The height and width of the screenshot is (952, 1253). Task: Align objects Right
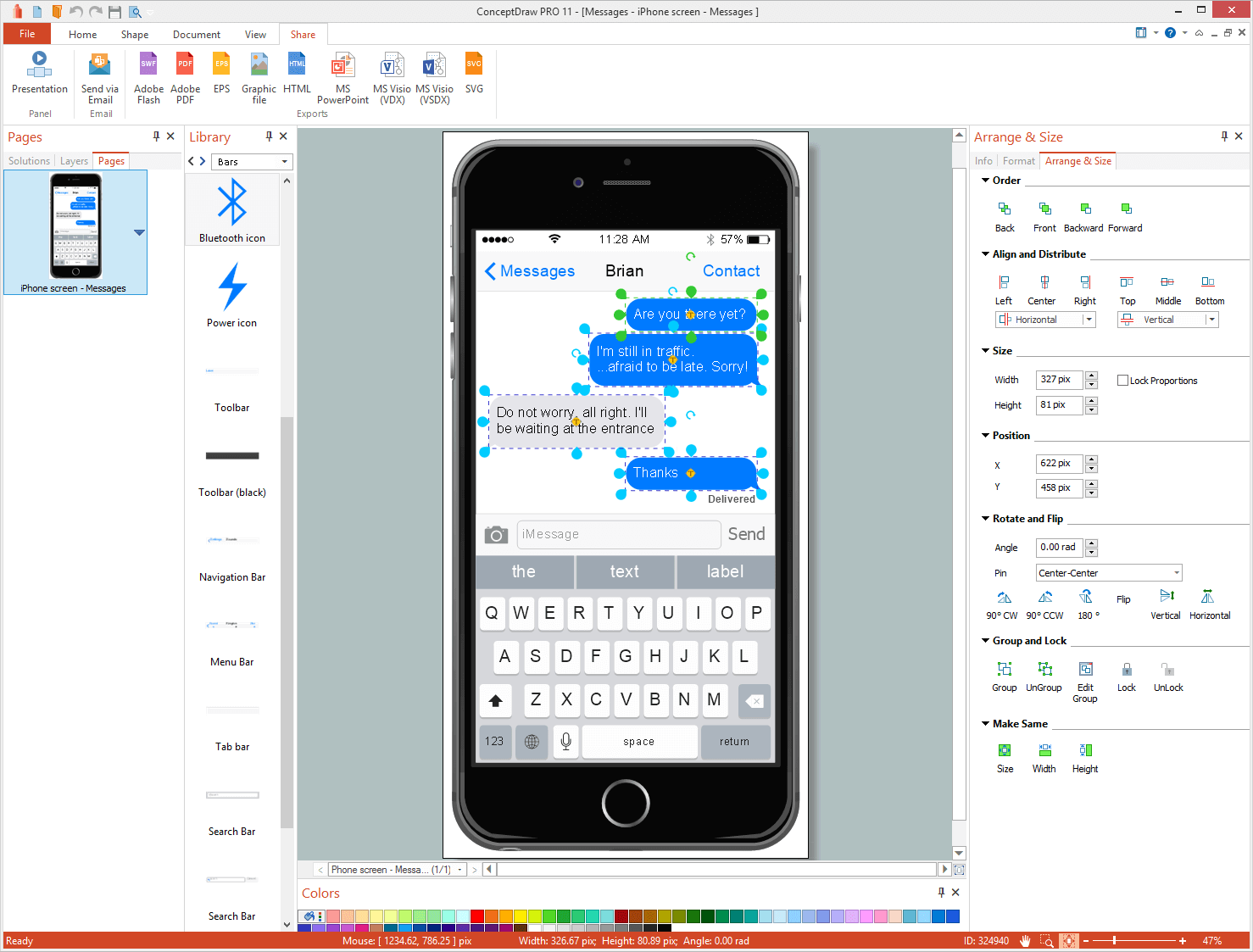point(1085,290)
